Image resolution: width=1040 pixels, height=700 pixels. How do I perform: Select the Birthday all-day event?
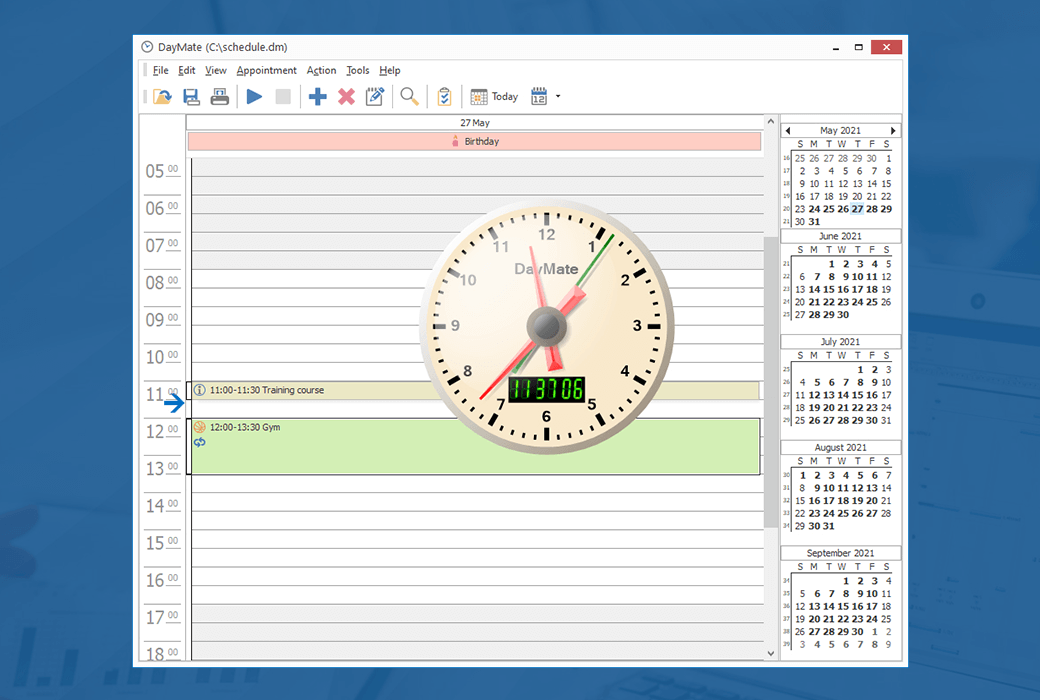[474, 141]
